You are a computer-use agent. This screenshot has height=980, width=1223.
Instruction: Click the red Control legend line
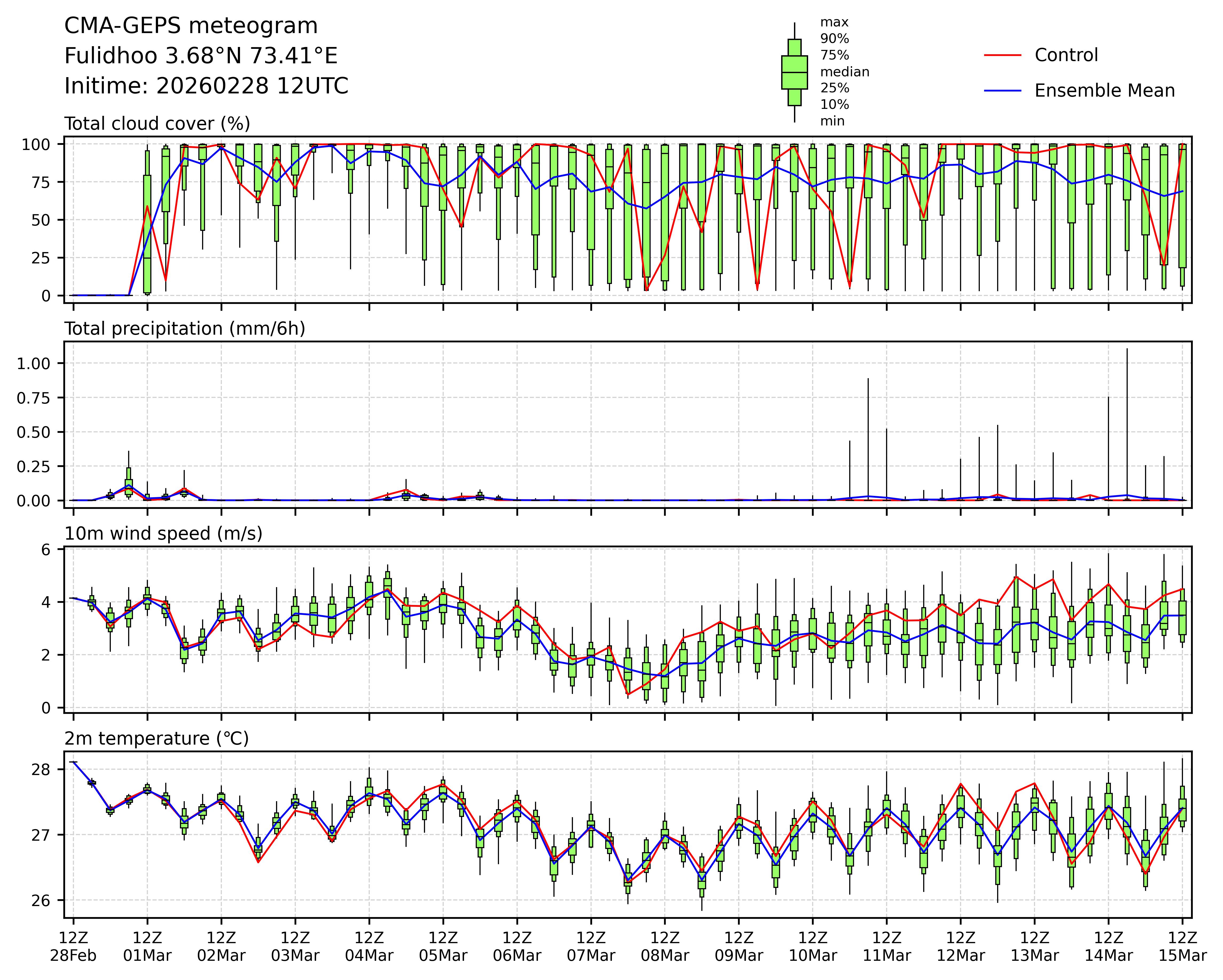click(x=1002, y=56)
